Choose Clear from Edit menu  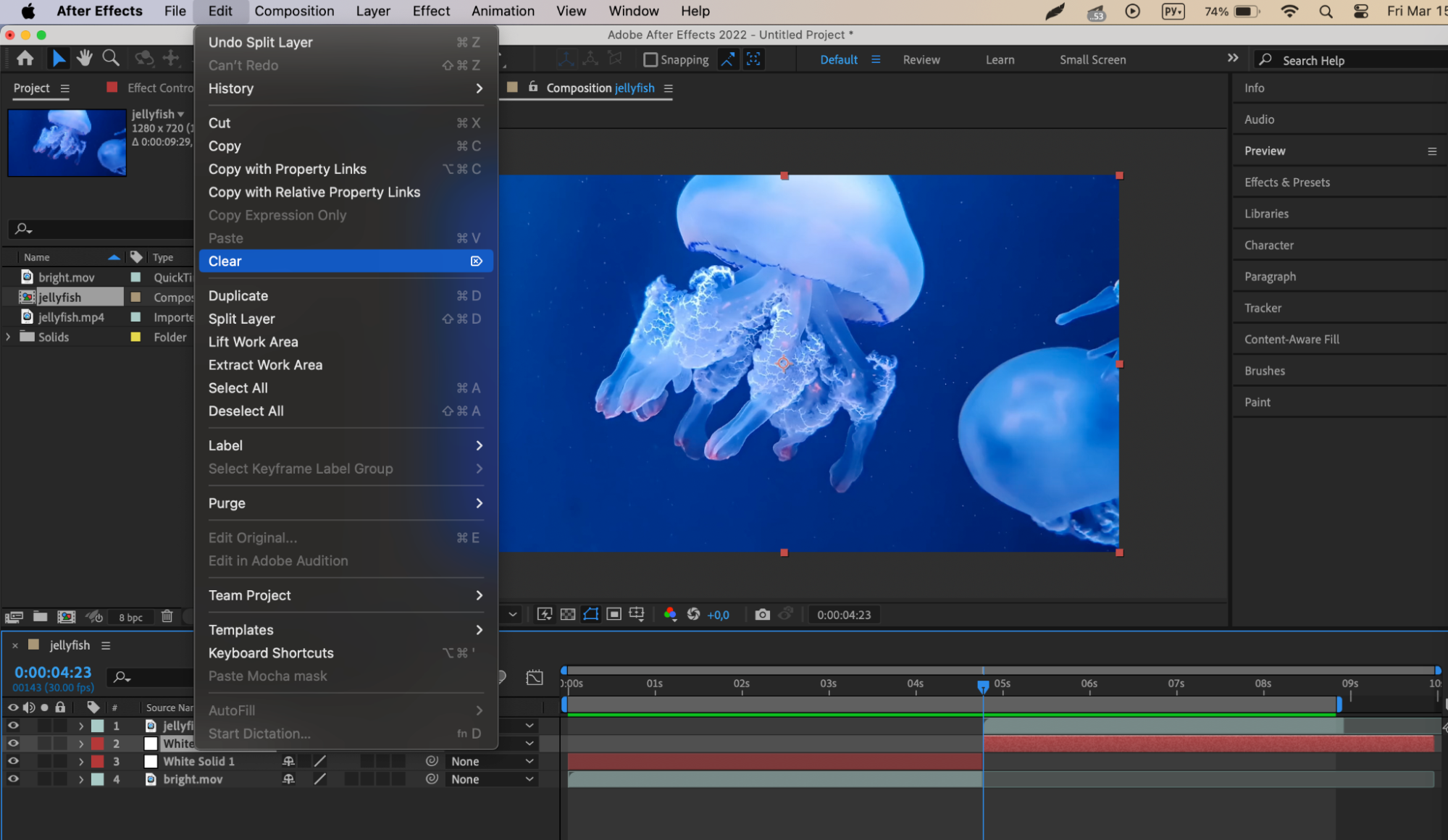225,261
